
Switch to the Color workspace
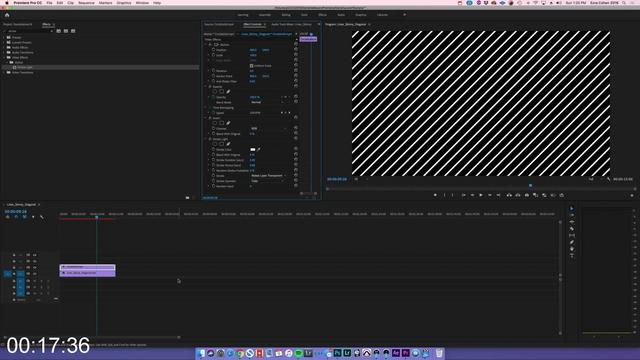pos(304,15)
